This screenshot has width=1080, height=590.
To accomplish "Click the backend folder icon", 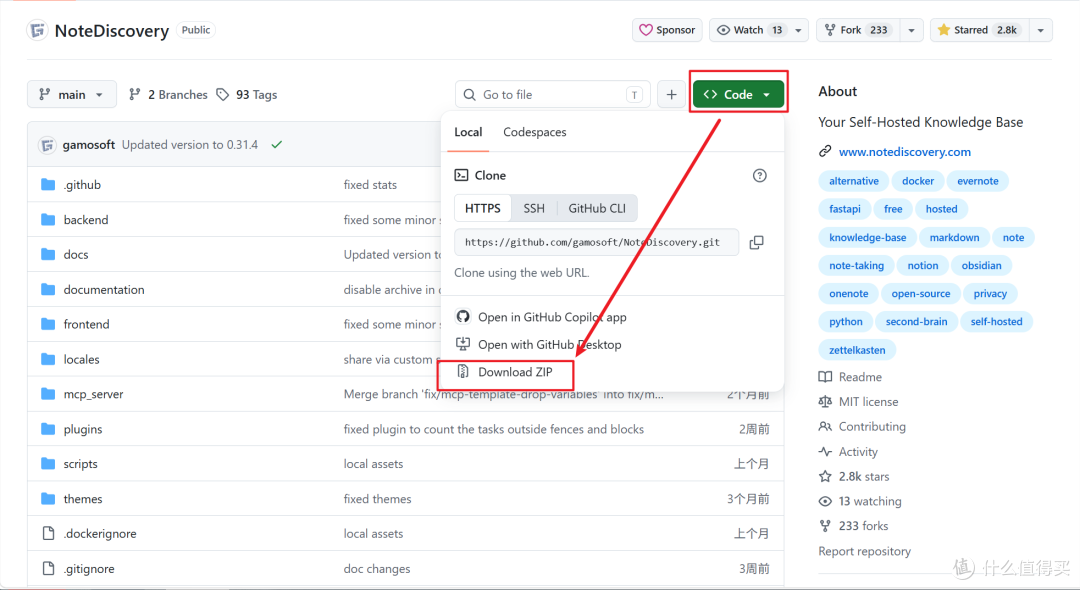I will 48,220.
